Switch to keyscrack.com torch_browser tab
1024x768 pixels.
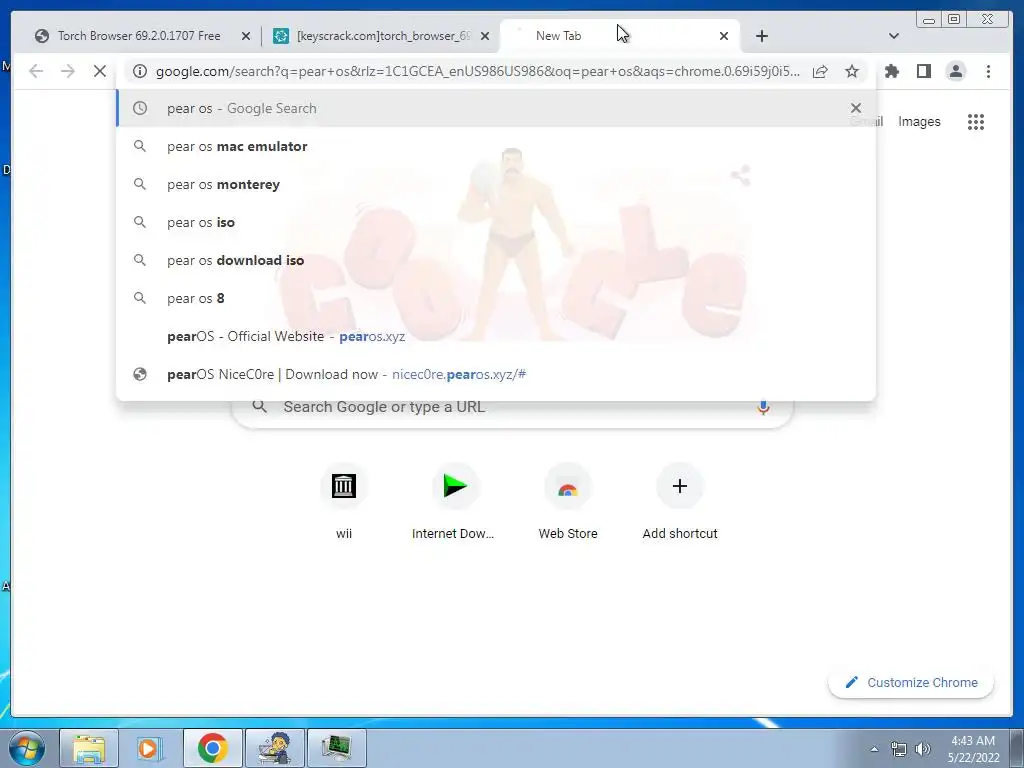[382, 36]
